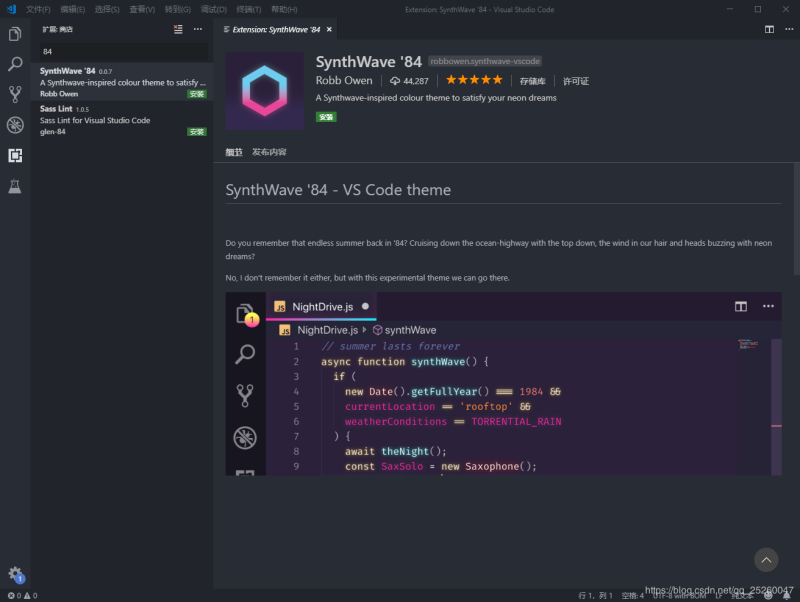Click Robb Owen under SynthWave '84 list item
The image size is (800, 602).
point(59,94)
